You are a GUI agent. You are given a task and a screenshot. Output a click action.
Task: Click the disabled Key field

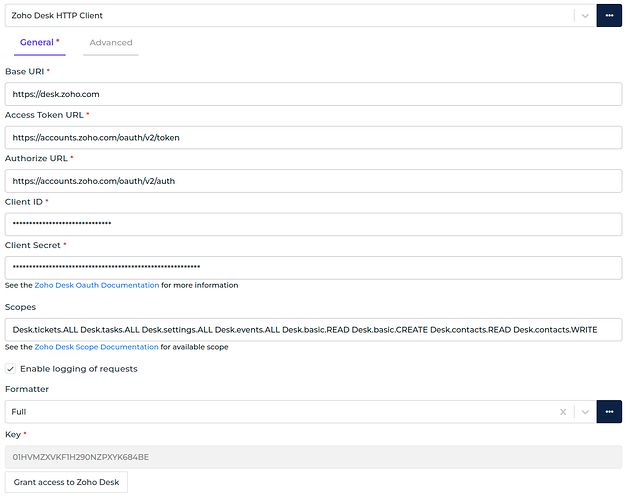[x=313, y=457]
